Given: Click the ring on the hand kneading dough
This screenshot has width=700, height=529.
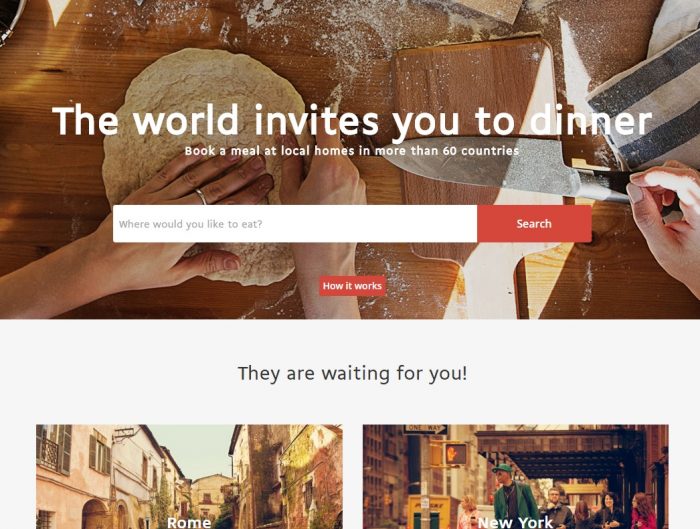Looking at the screenshot, I should point(201,196).
